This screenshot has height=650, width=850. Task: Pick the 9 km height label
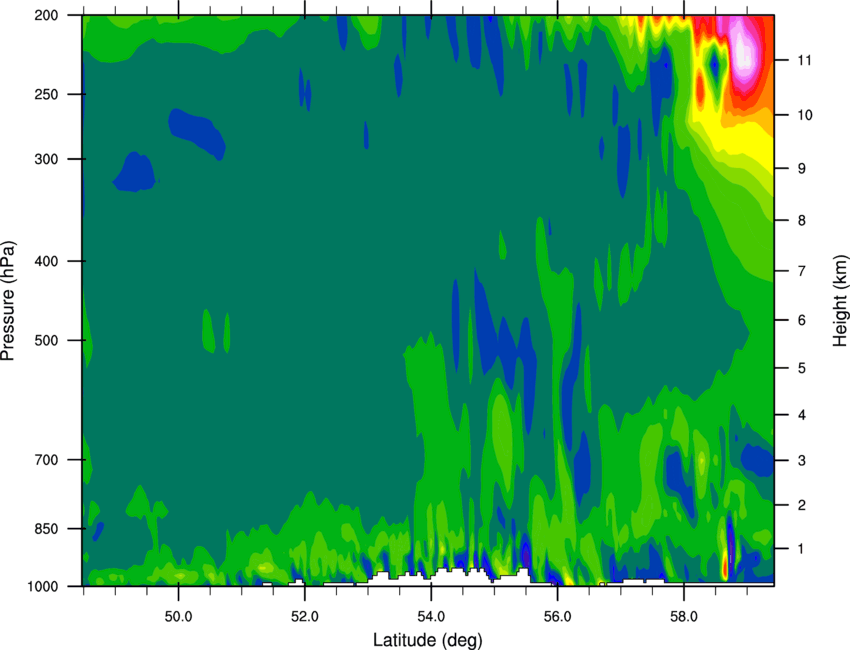pos(802,168)
